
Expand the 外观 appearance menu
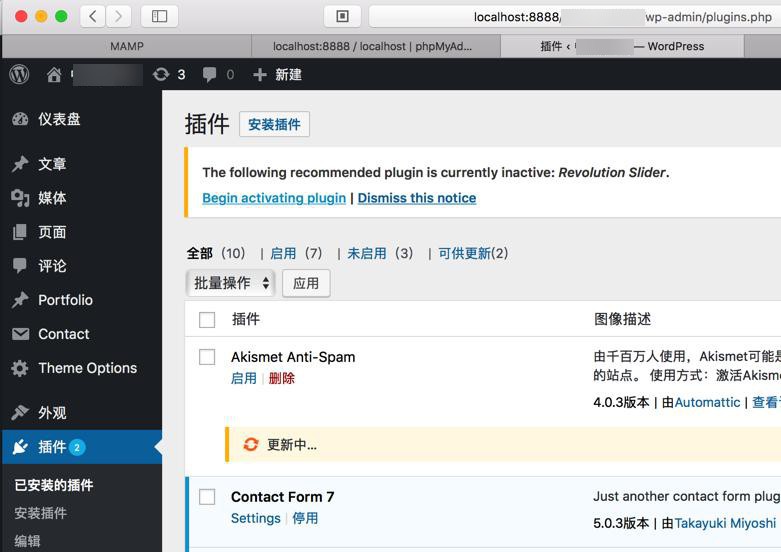pyautogui.click(x=52, y=412)
